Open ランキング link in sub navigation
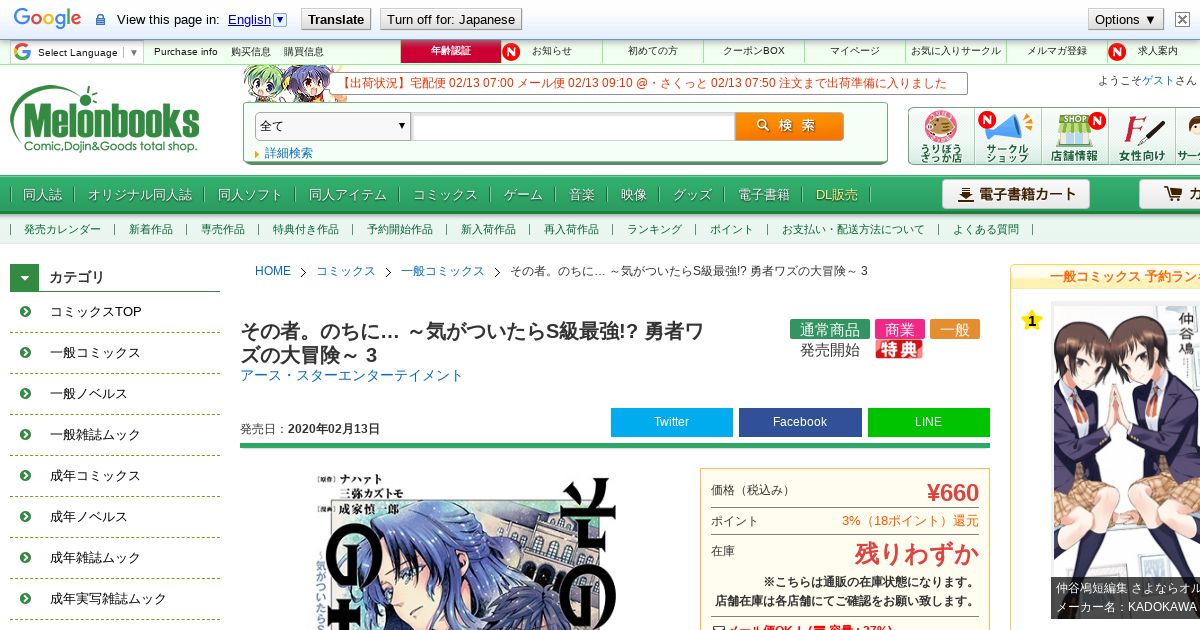The image size is (1200, 630). click(655, 229)
